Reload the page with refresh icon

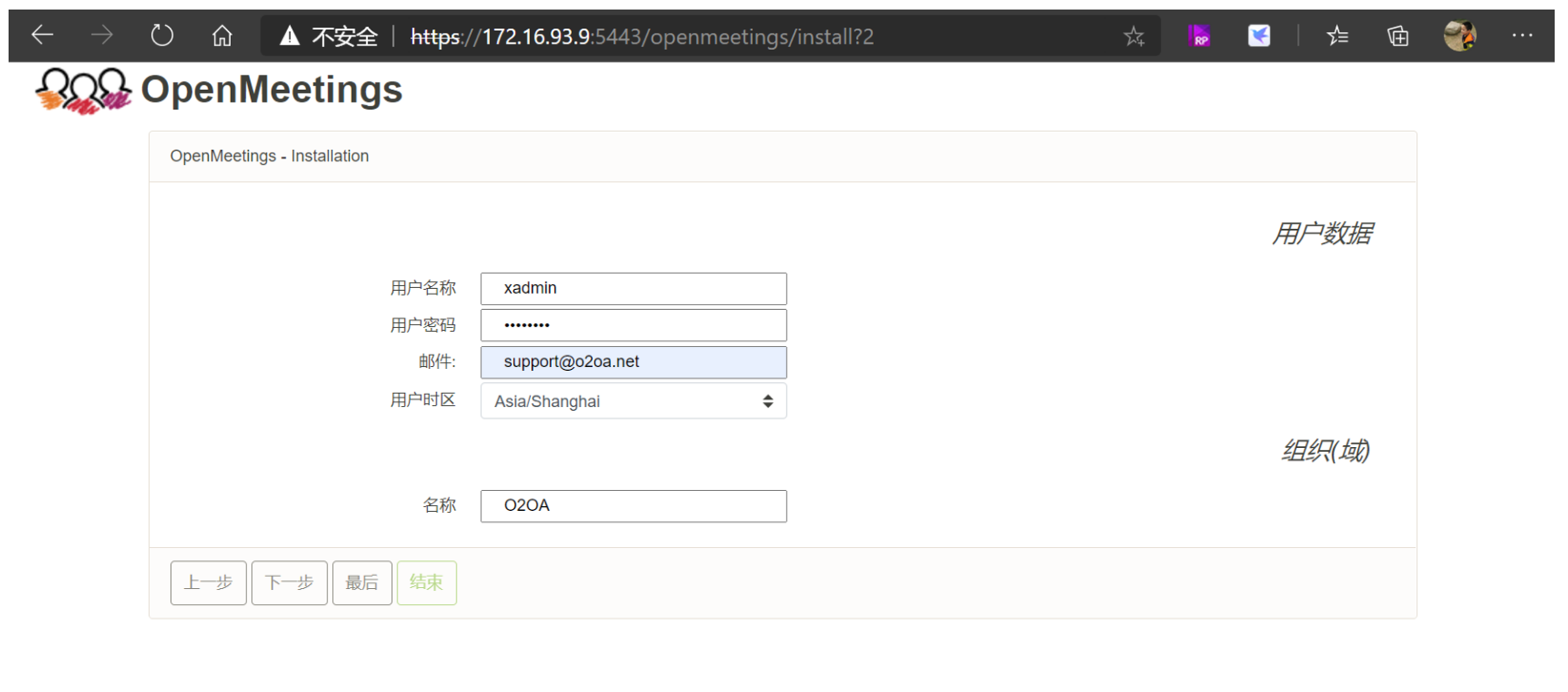(162, 36)
